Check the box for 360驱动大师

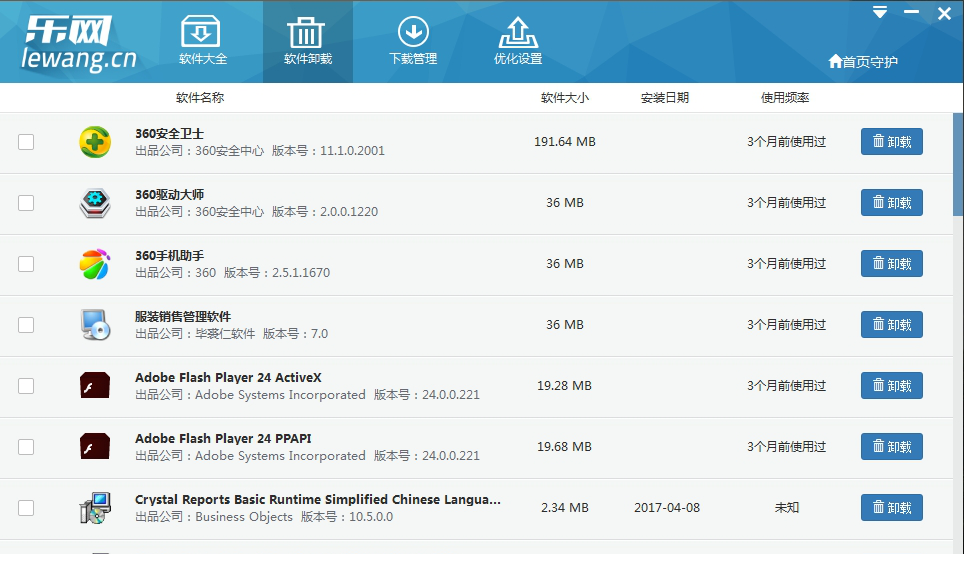point(26,203)
